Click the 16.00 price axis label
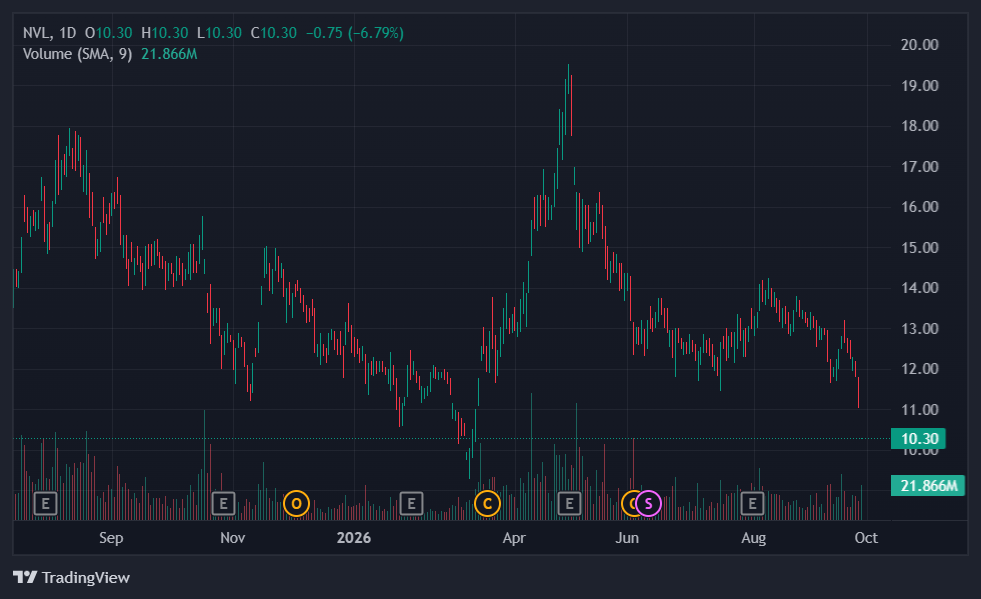Screen dimensions: 981x599 (920, 207)
